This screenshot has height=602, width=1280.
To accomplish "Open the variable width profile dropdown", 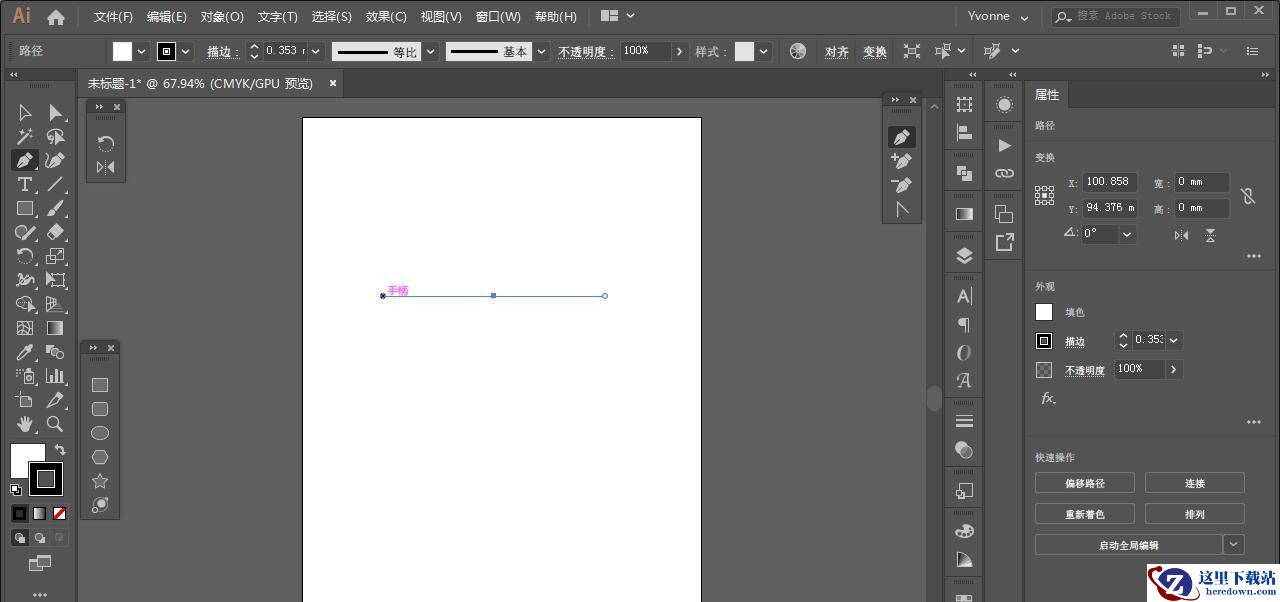I will (431, 51).
